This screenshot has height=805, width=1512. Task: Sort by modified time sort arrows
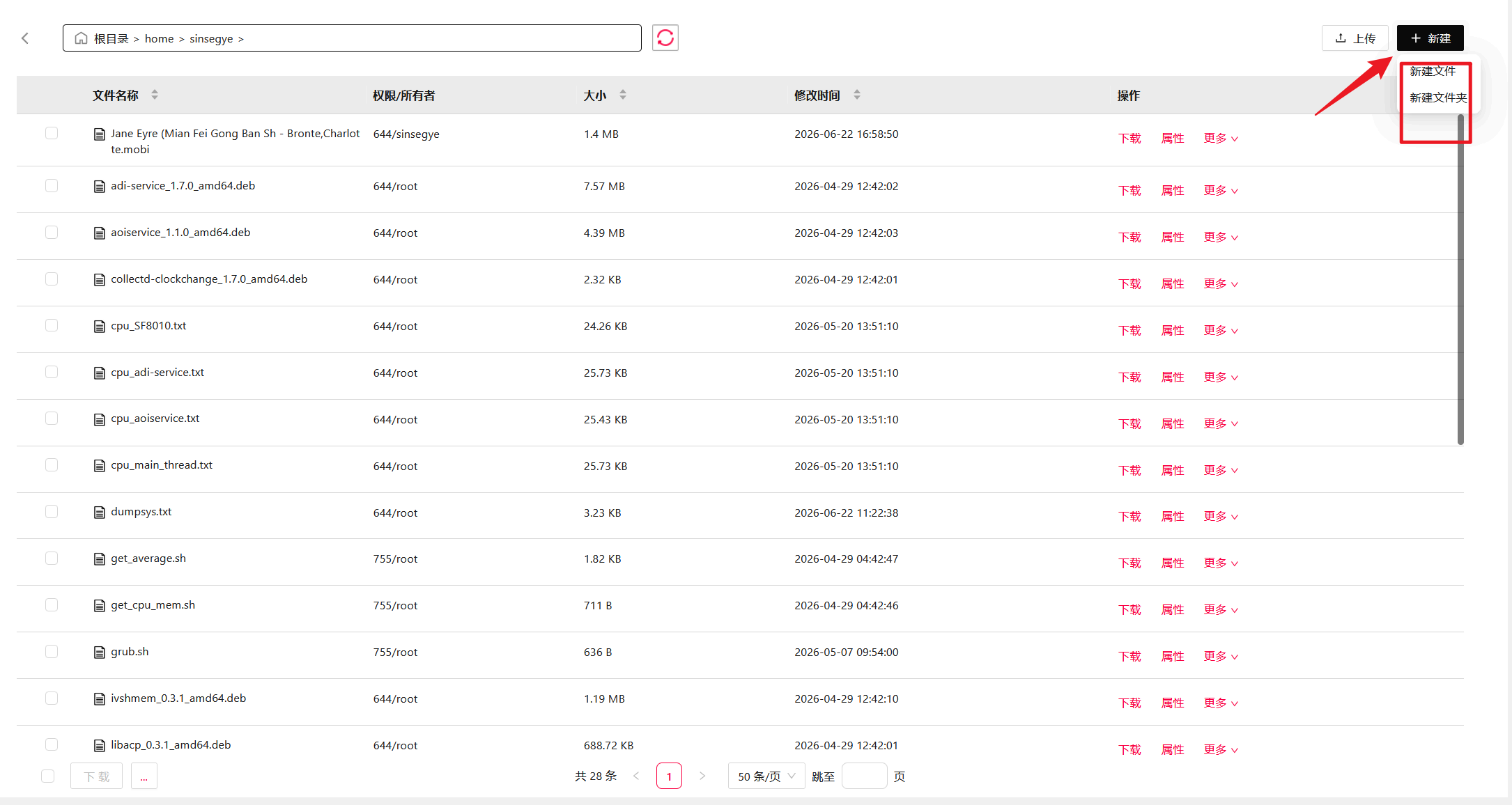tap(857, 95)
